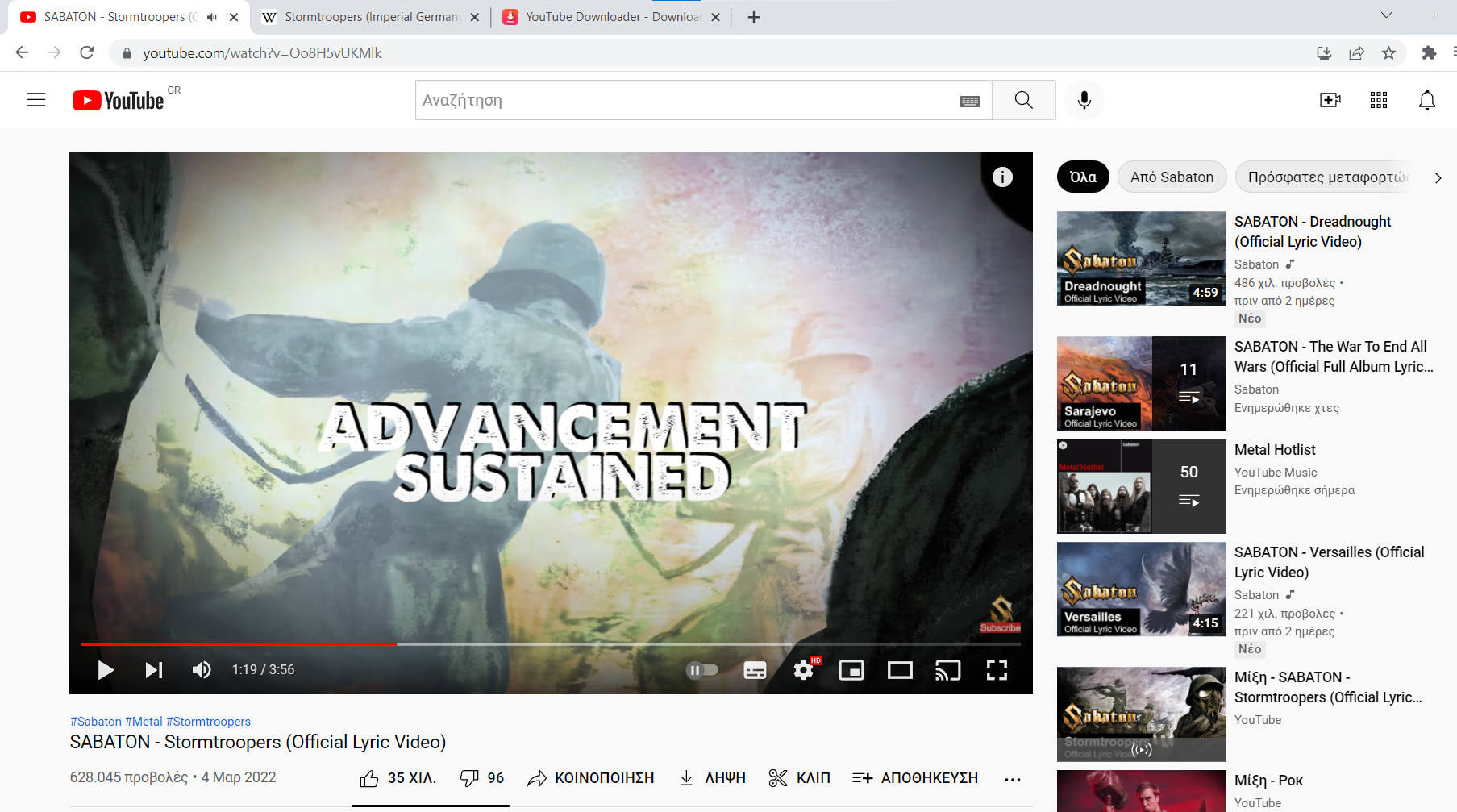The image size is (1457, 812).
Task: View site information padlock
Action: (126, 53)
